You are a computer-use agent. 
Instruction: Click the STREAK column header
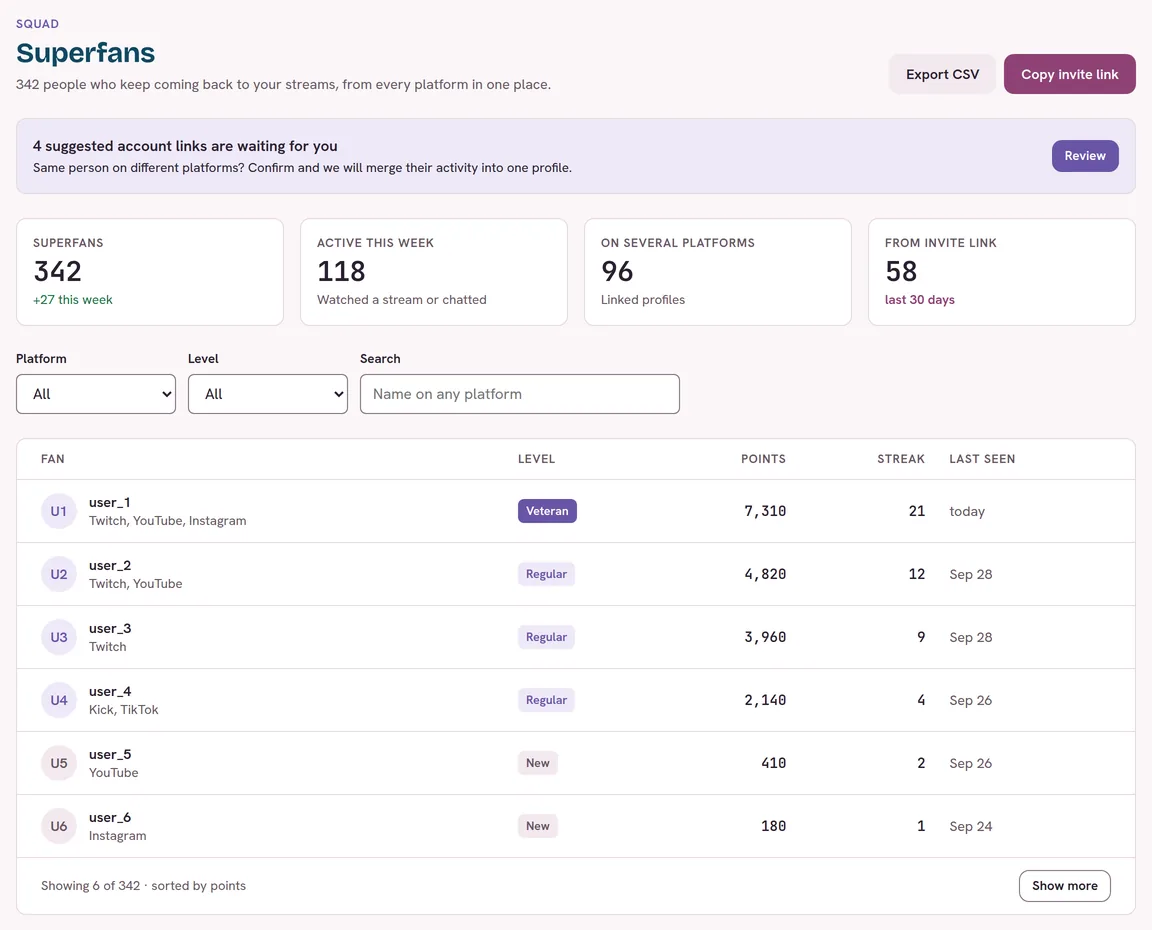click(901, 459)
